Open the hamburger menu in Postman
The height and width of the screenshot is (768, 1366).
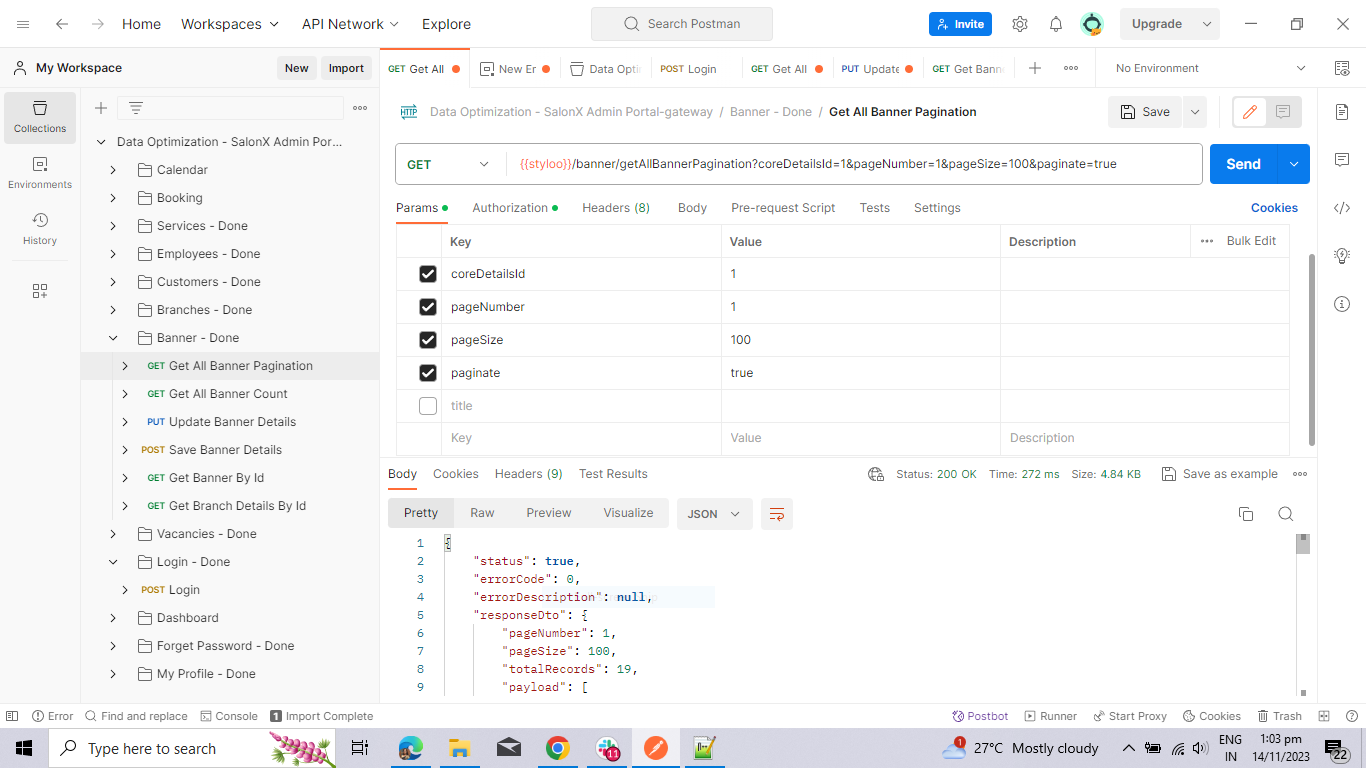pyautogui.click(x=23, y=24)
